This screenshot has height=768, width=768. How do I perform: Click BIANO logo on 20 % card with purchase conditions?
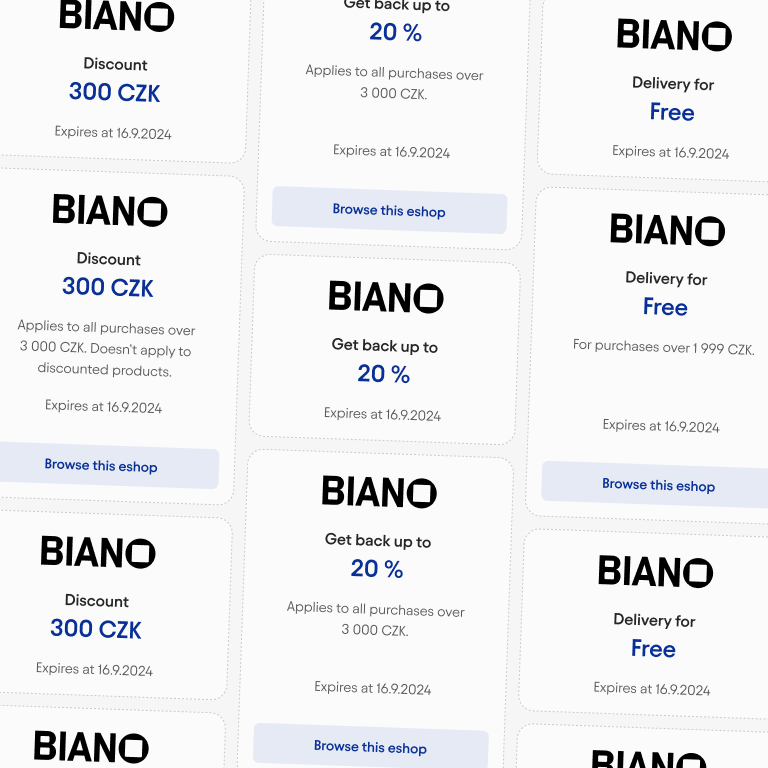379,491
